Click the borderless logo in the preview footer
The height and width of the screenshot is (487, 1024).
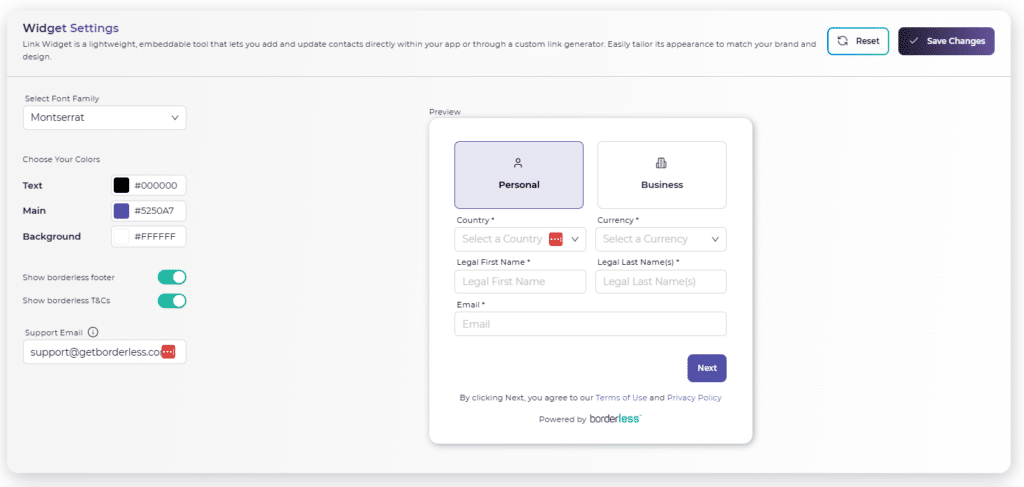click(615, 419)
